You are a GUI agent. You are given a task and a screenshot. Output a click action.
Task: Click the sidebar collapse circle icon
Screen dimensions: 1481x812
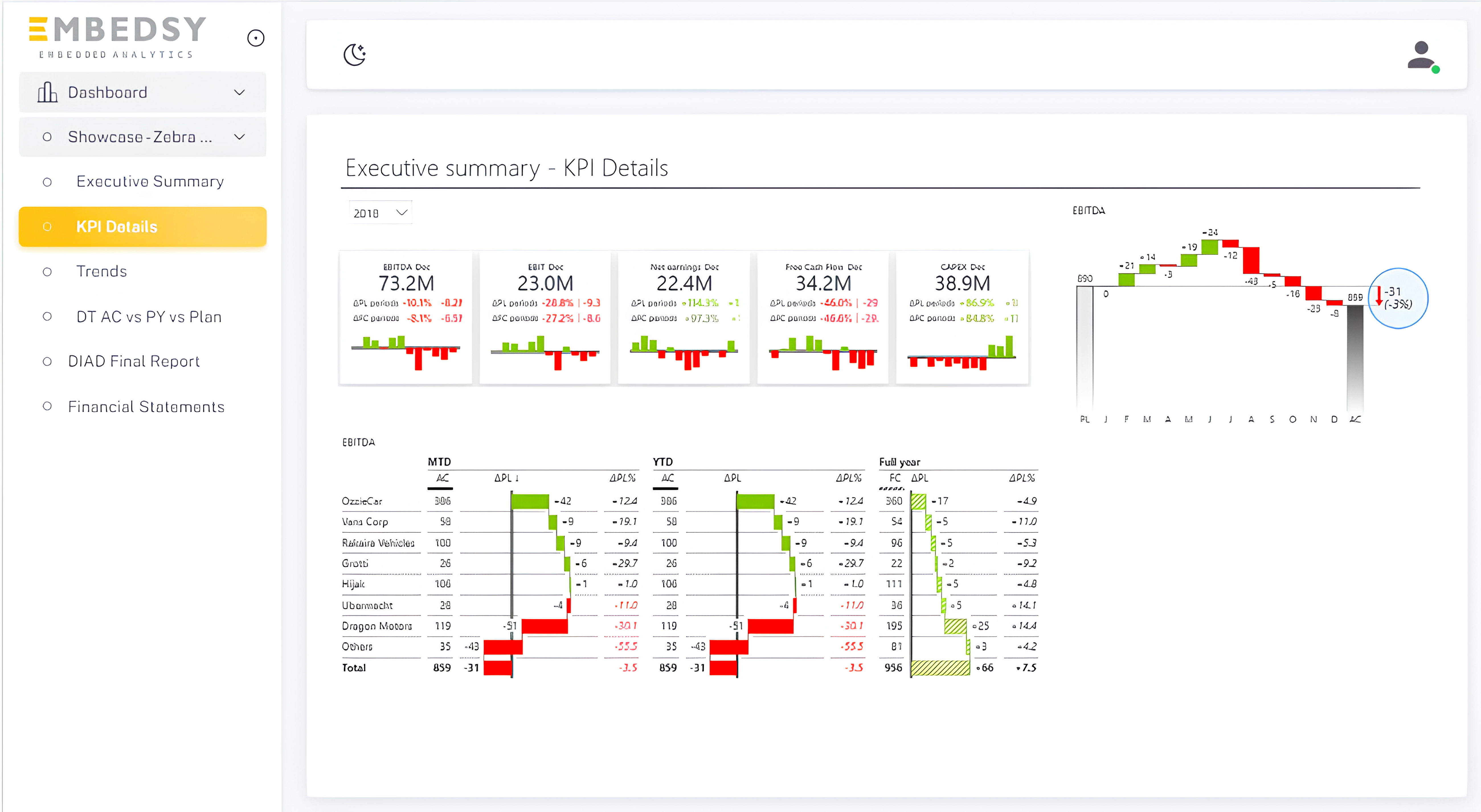(x=255, y=38)
